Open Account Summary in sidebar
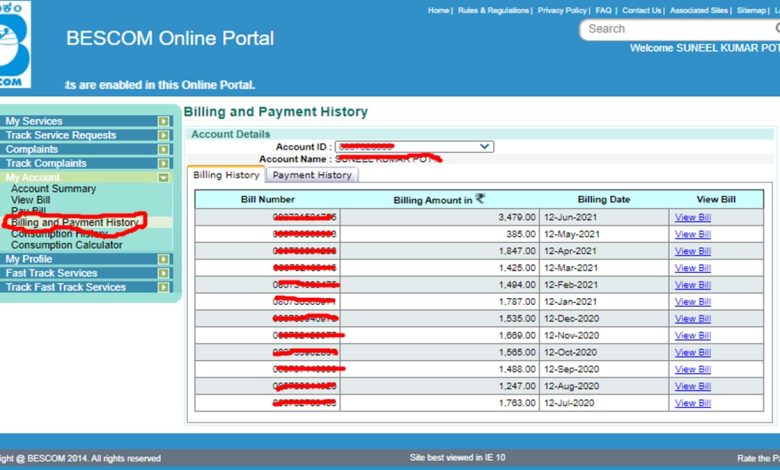This screenshot has height=470, width=780. tap(53, 189)
